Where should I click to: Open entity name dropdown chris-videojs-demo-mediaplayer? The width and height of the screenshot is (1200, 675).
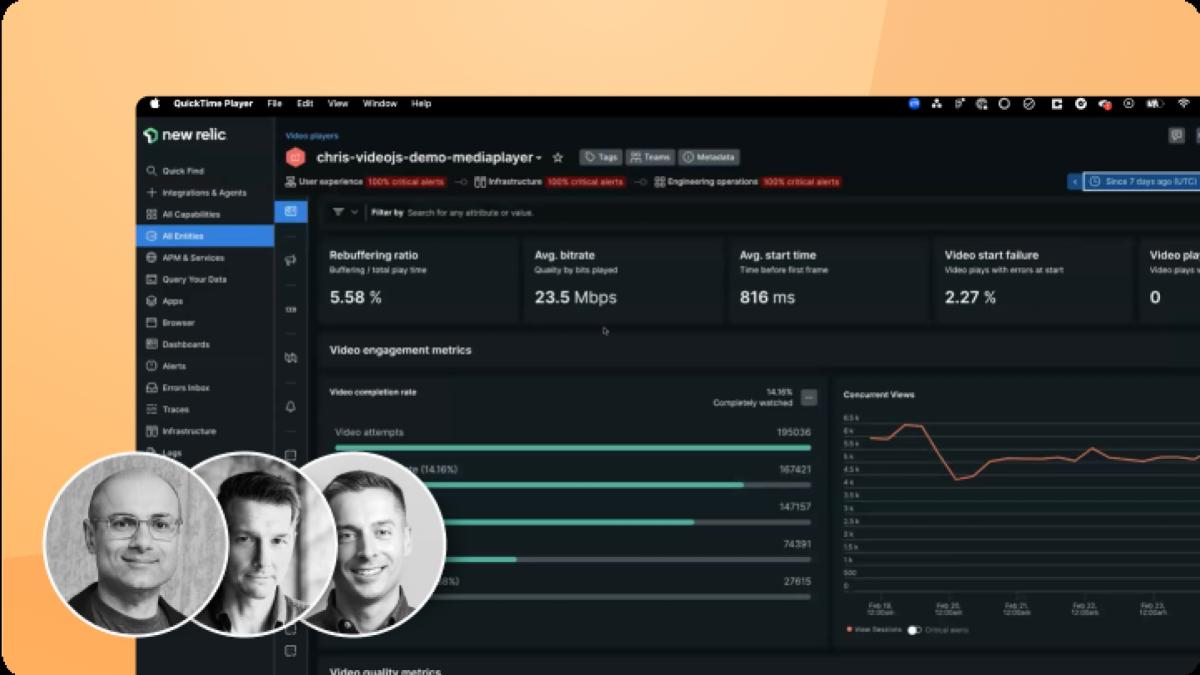coord(429,157)
